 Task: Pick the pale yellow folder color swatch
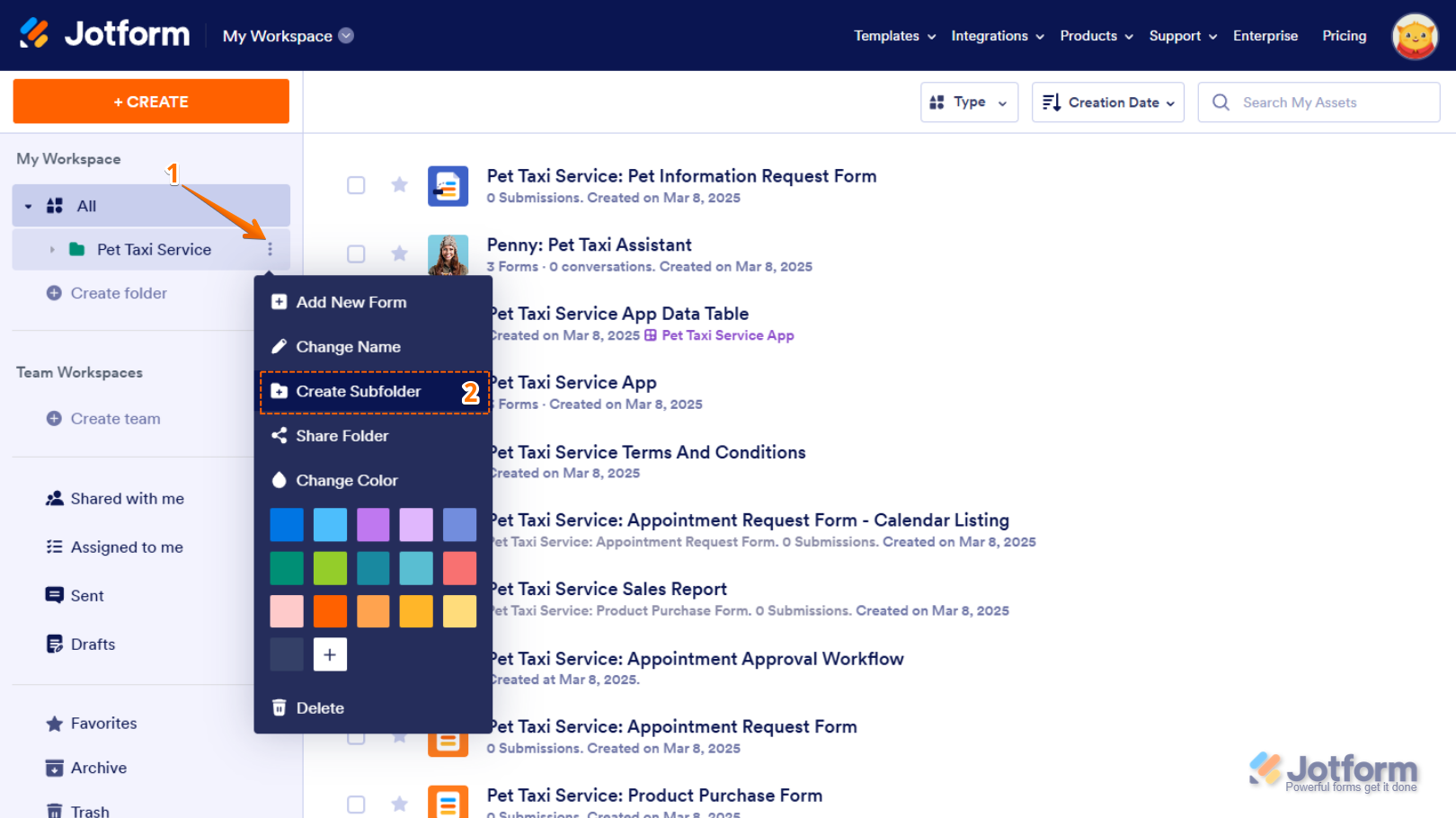[x=459, y=611]
